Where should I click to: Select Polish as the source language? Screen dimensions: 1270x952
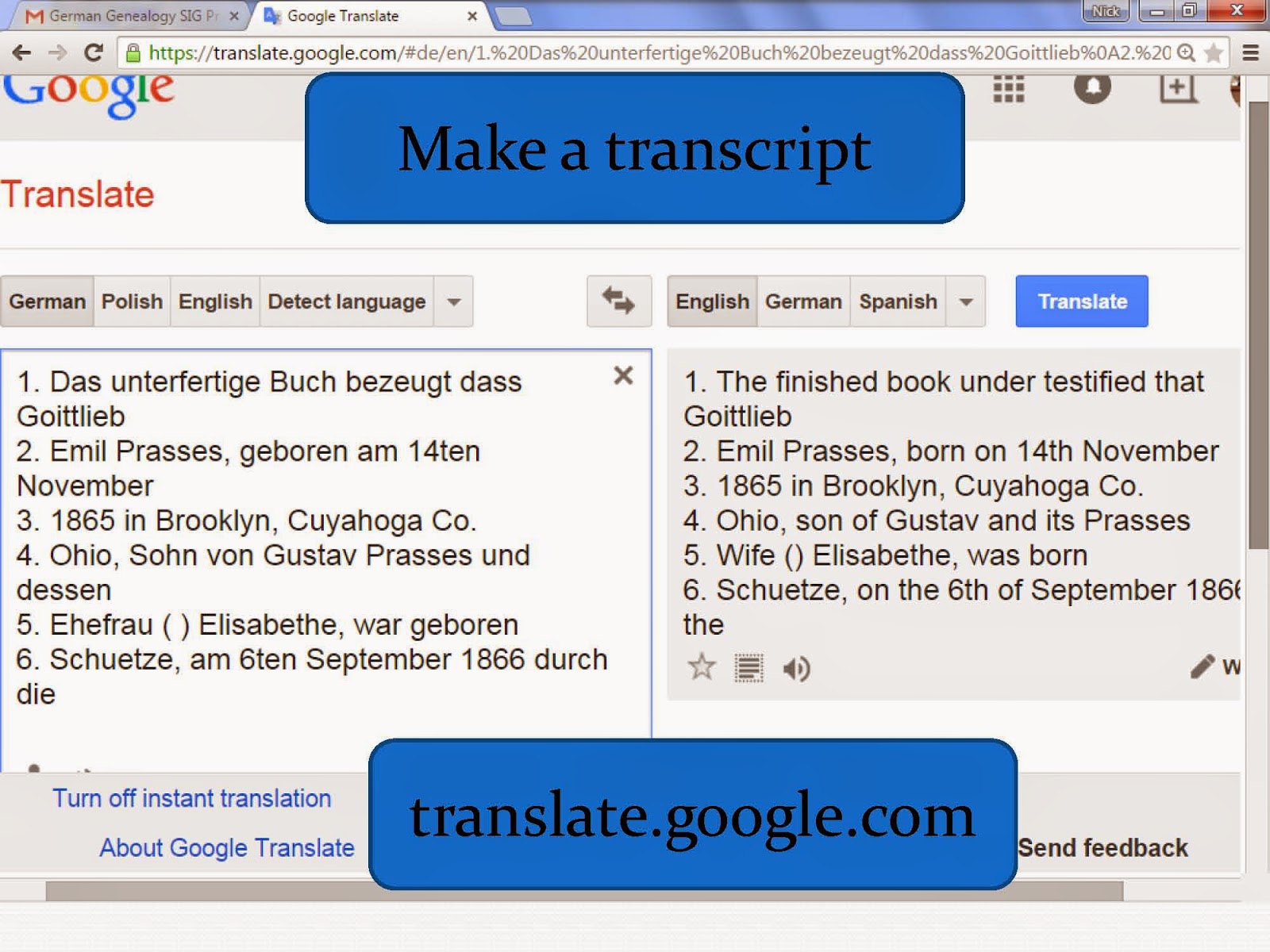[132, 301]
